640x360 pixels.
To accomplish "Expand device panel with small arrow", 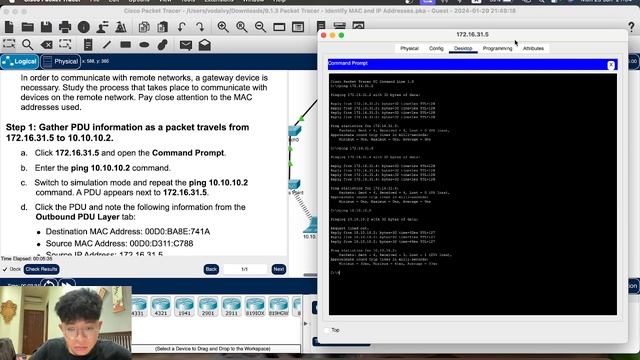I will click(306, 324).
